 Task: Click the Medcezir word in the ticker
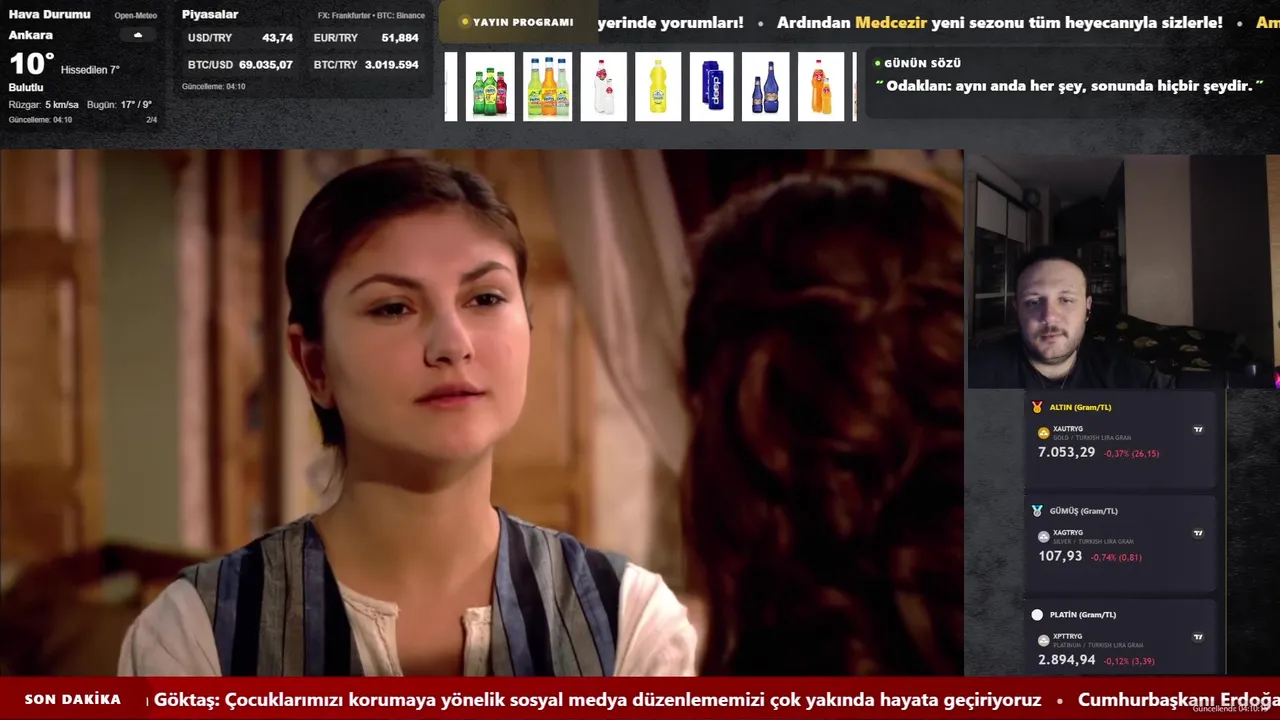891,22
